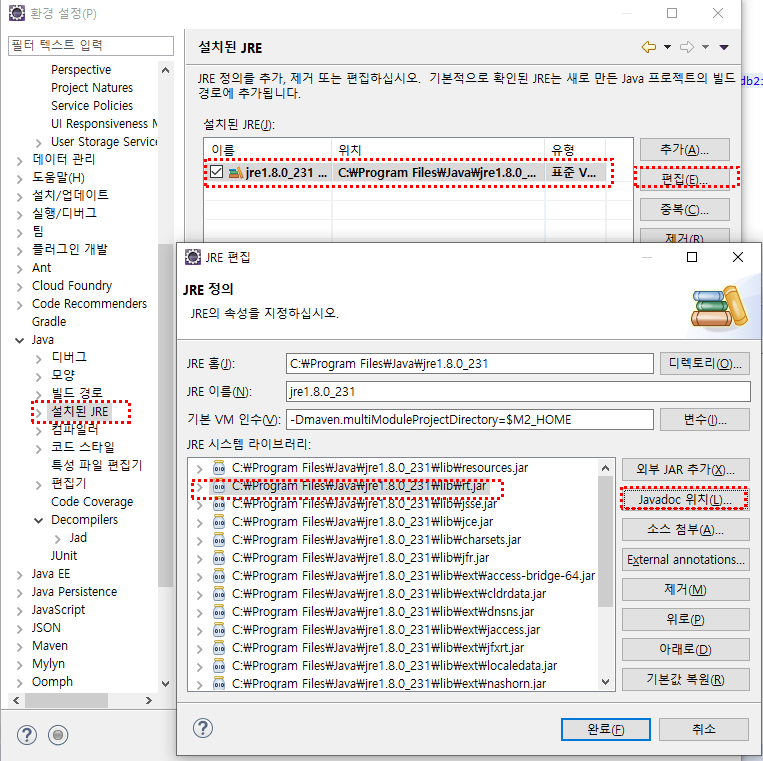
Task: Open the back history dropdown arrow
Action: pos(667,47)
